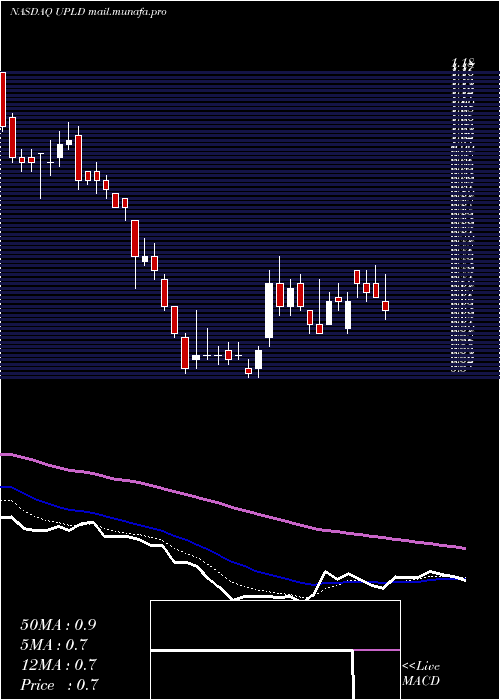Click the NASDAQ UPLD mail.munafa.pro title text
The image size is (500, 700).
pyautogui.click(x=88, y=12)
